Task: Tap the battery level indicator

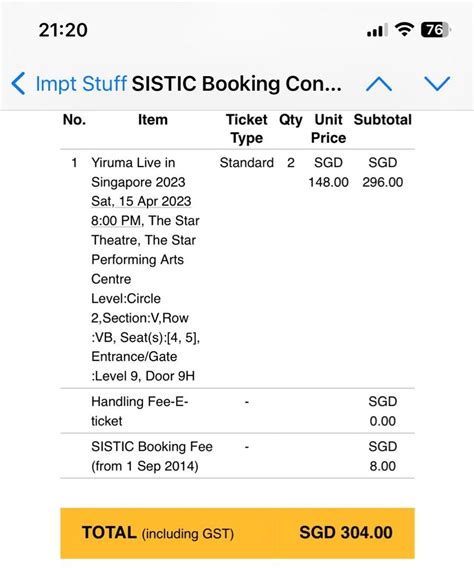Action: (435, 29)
